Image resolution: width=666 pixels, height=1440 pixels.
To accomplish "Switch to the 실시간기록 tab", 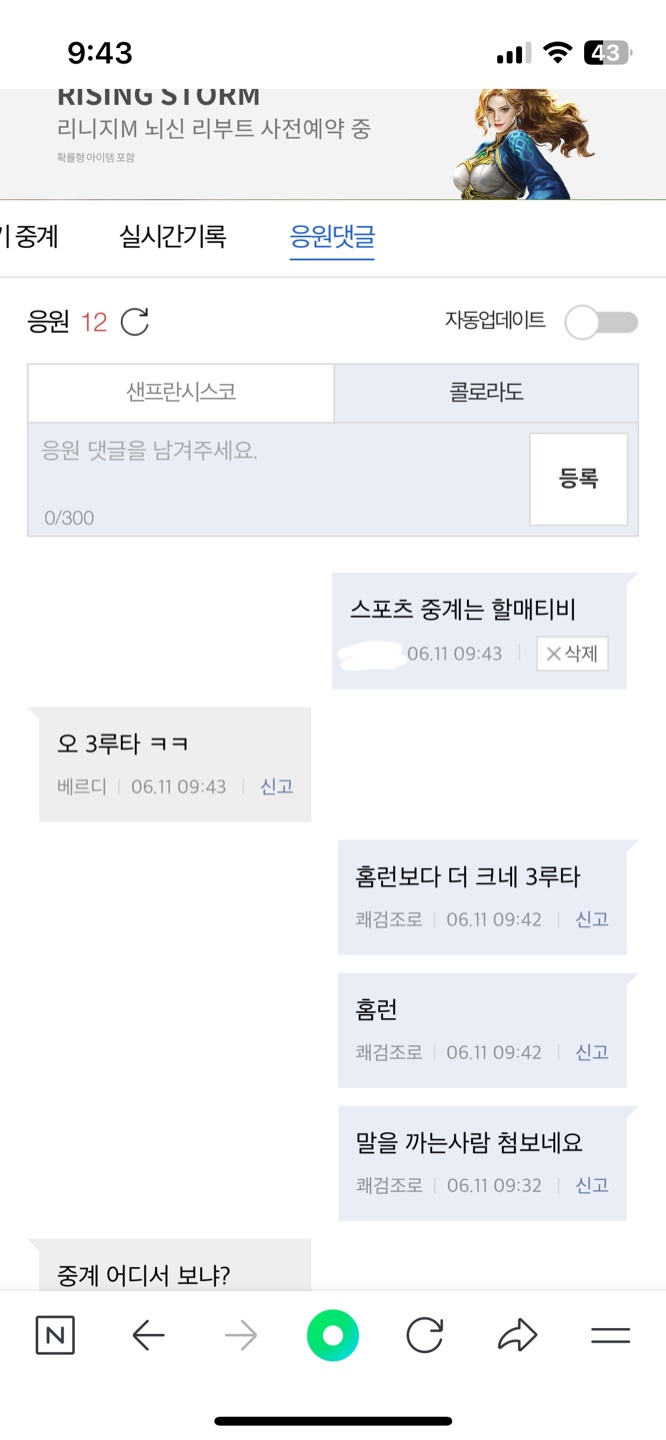I will tap(173, 237).
